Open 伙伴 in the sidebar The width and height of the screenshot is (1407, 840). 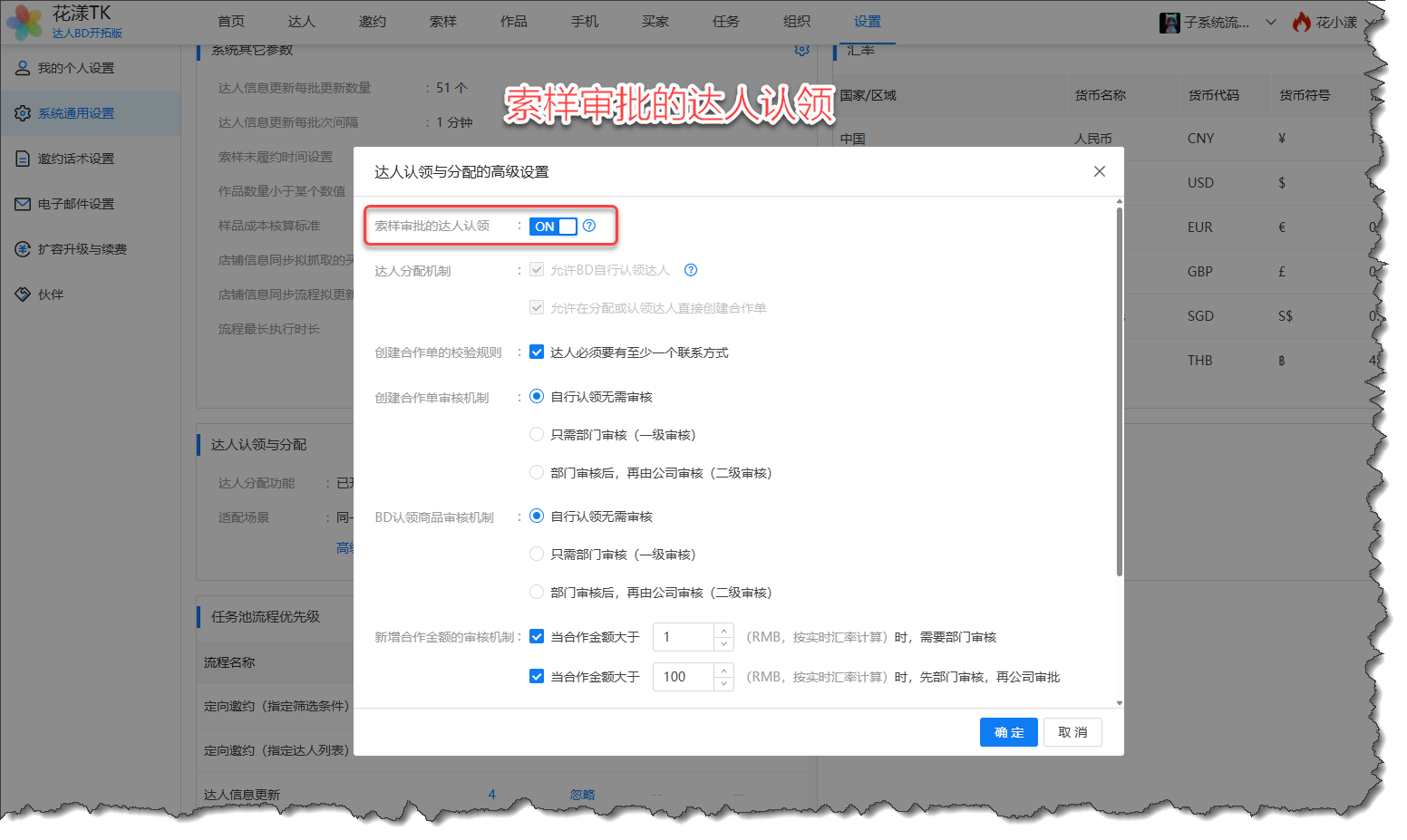coord(51,294)
